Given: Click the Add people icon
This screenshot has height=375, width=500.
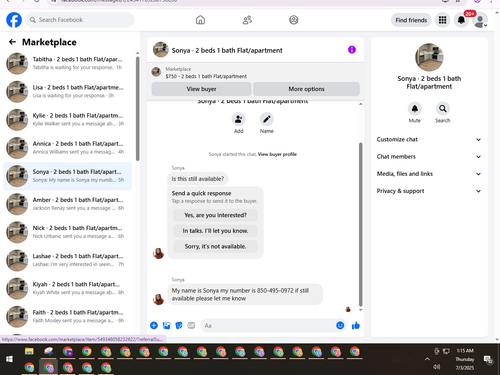Looking at the screenshot, I should click(238, 119).
